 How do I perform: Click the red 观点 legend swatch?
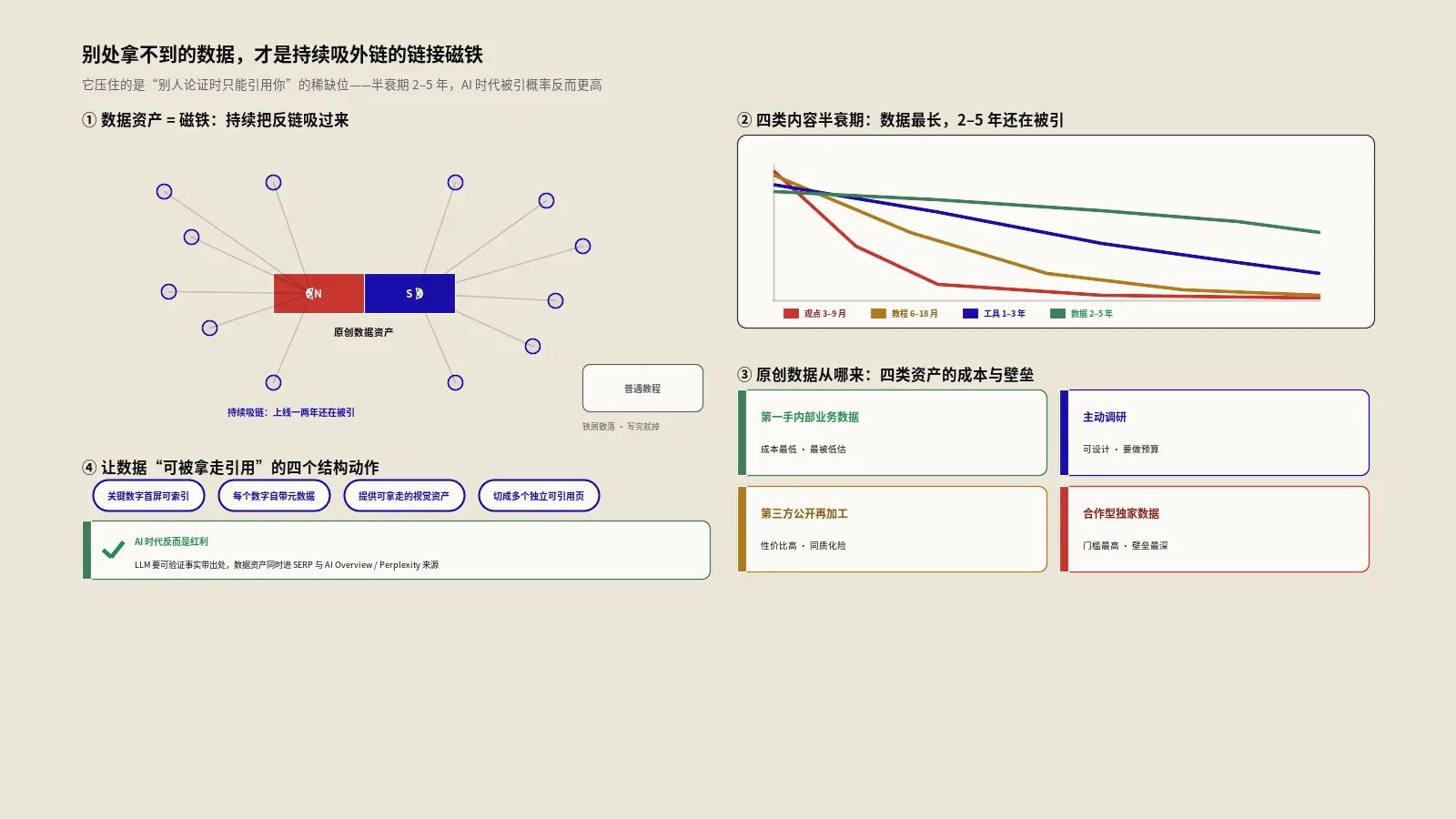pos(791,313)
